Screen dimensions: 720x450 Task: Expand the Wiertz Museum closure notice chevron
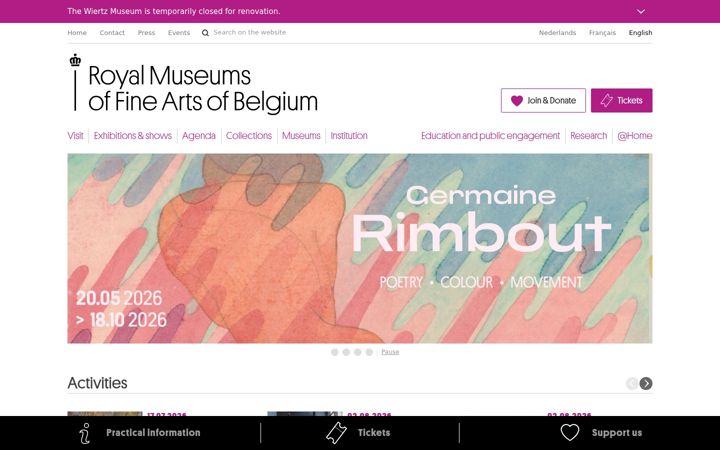point(641,11)
